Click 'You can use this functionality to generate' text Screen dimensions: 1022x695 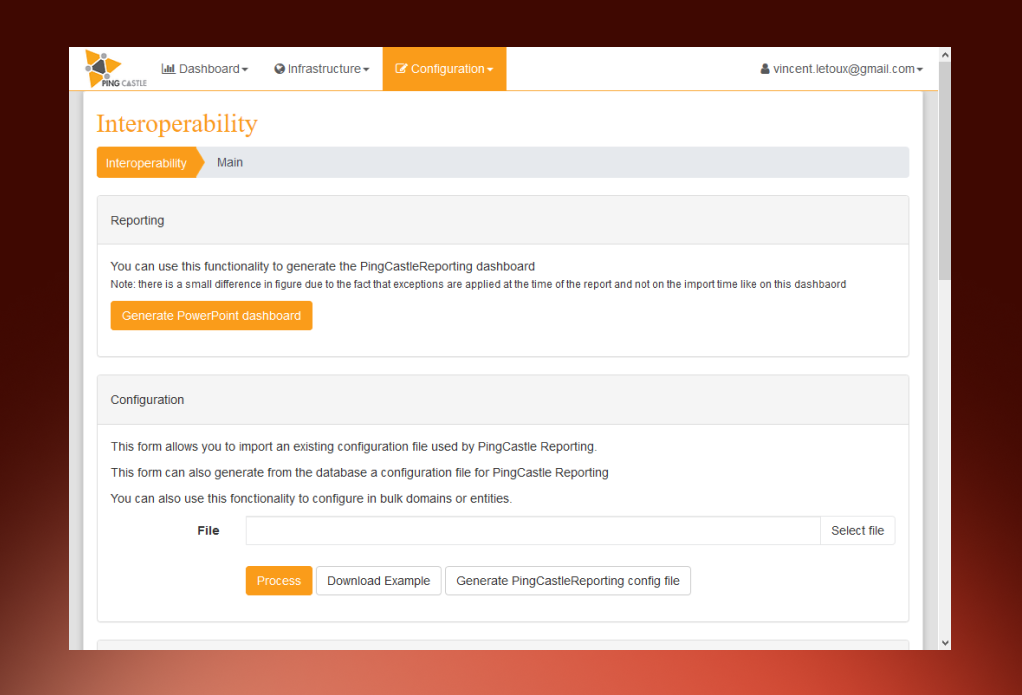323,266
